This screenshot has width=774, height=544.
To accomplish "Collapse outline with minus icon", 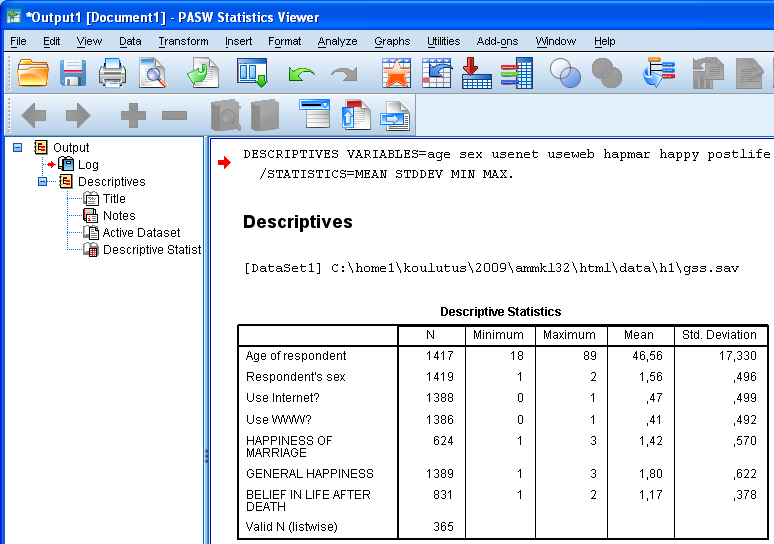I will [174, 116].
